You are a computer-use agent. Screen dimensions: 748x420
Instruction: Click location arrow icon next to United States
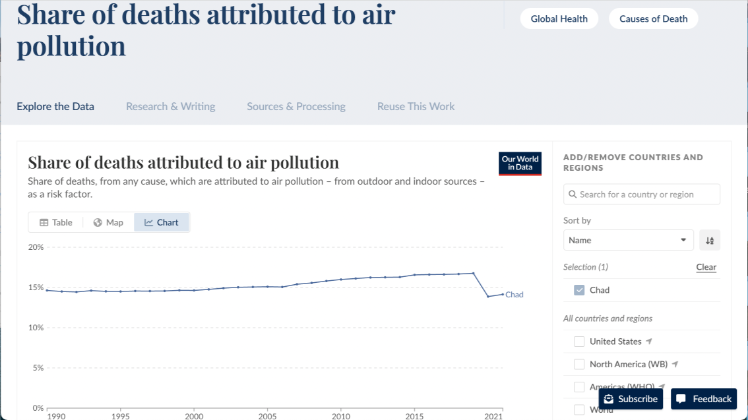pyautogui.click(x=650, y=342)
